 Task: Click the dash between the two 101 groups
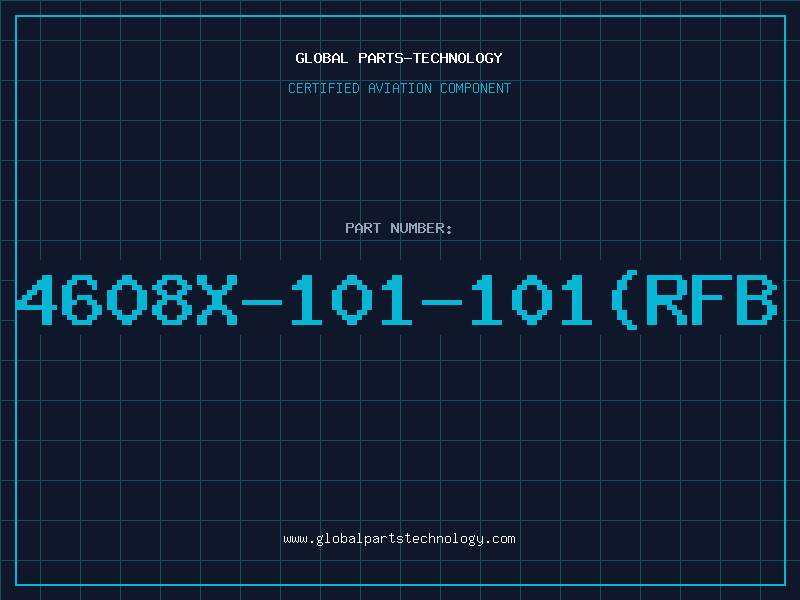(442, 303)
